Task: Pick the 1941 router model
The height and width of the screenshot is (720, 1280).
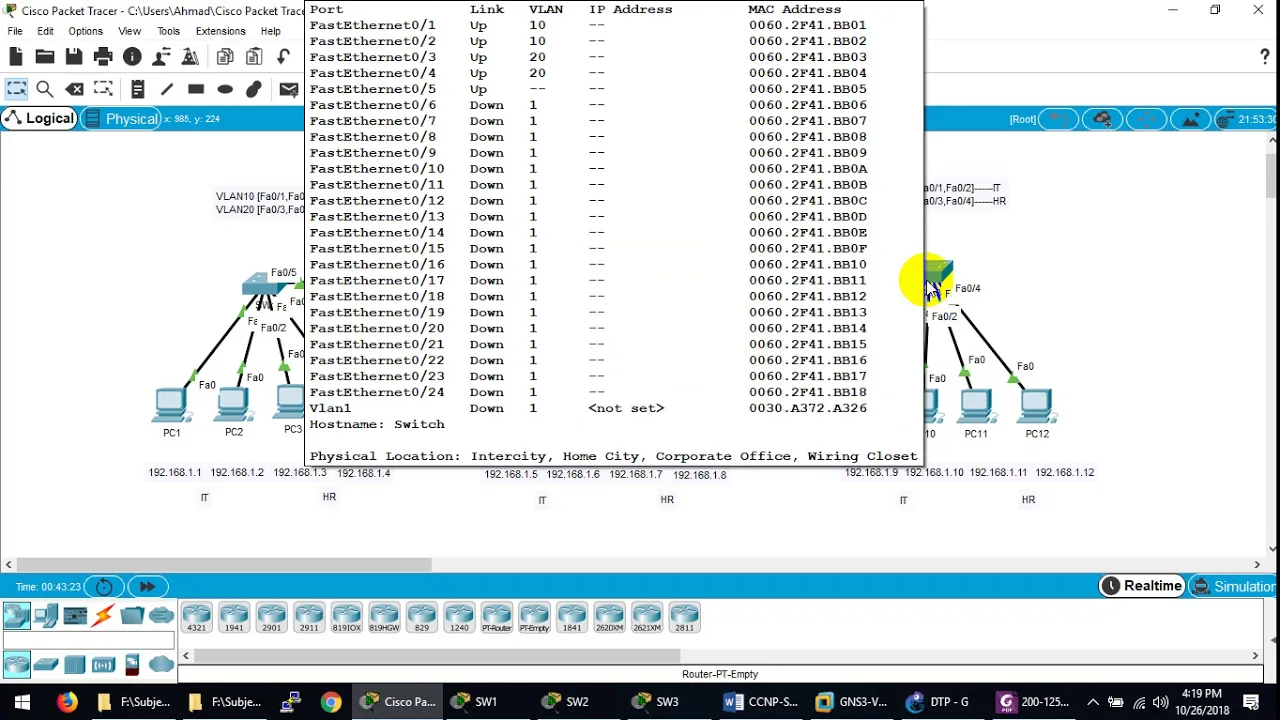Action: [x=234, y=618]
